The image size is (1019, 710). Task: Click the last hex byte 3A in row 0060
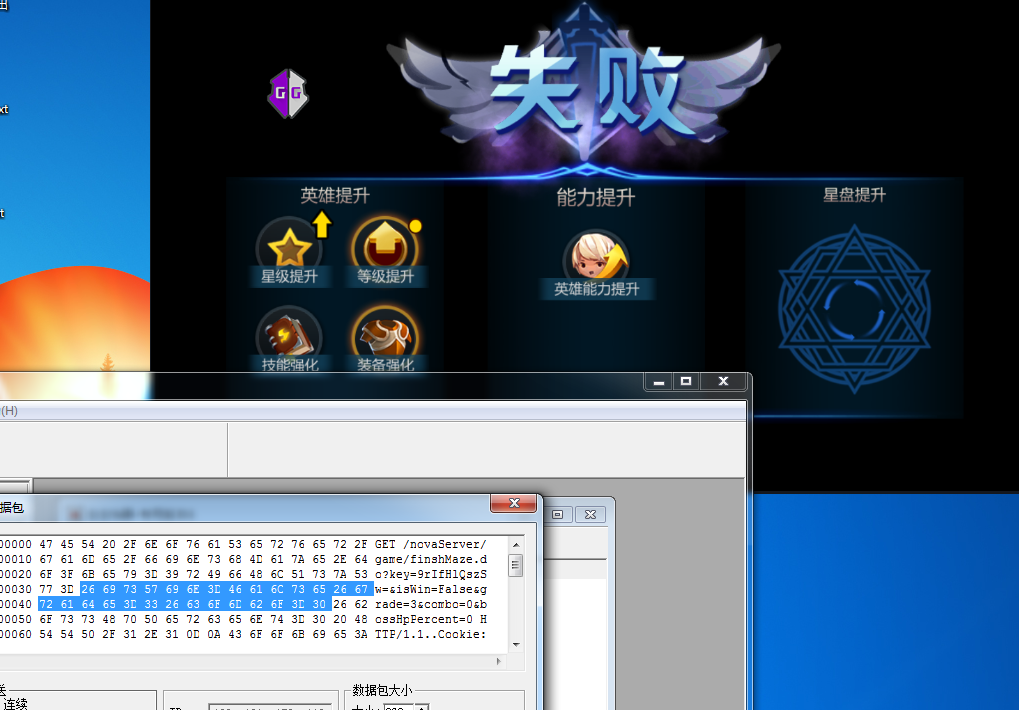[361, 634]
